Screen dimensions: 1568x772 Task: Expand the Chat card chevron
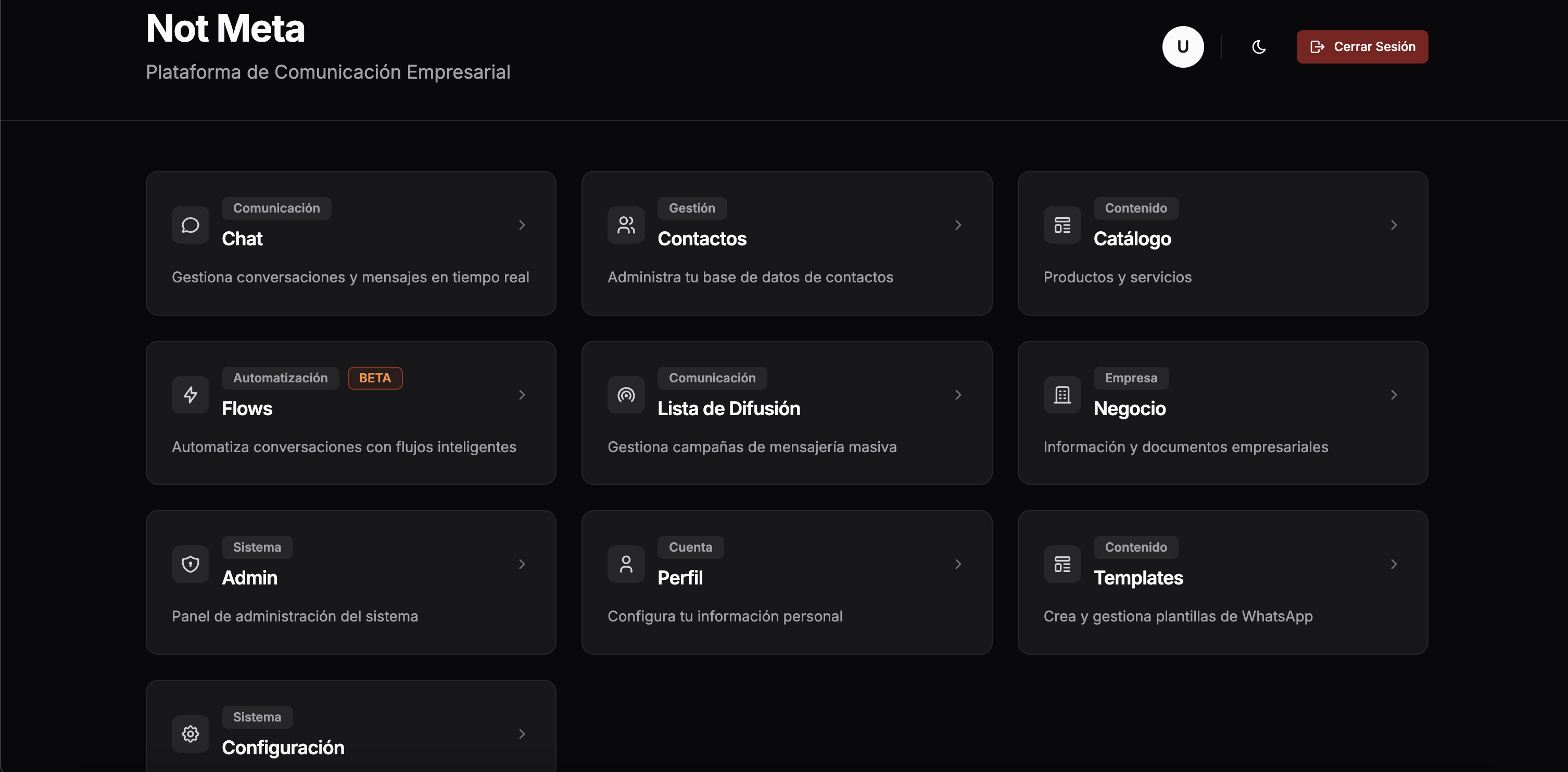coord(522,225)
